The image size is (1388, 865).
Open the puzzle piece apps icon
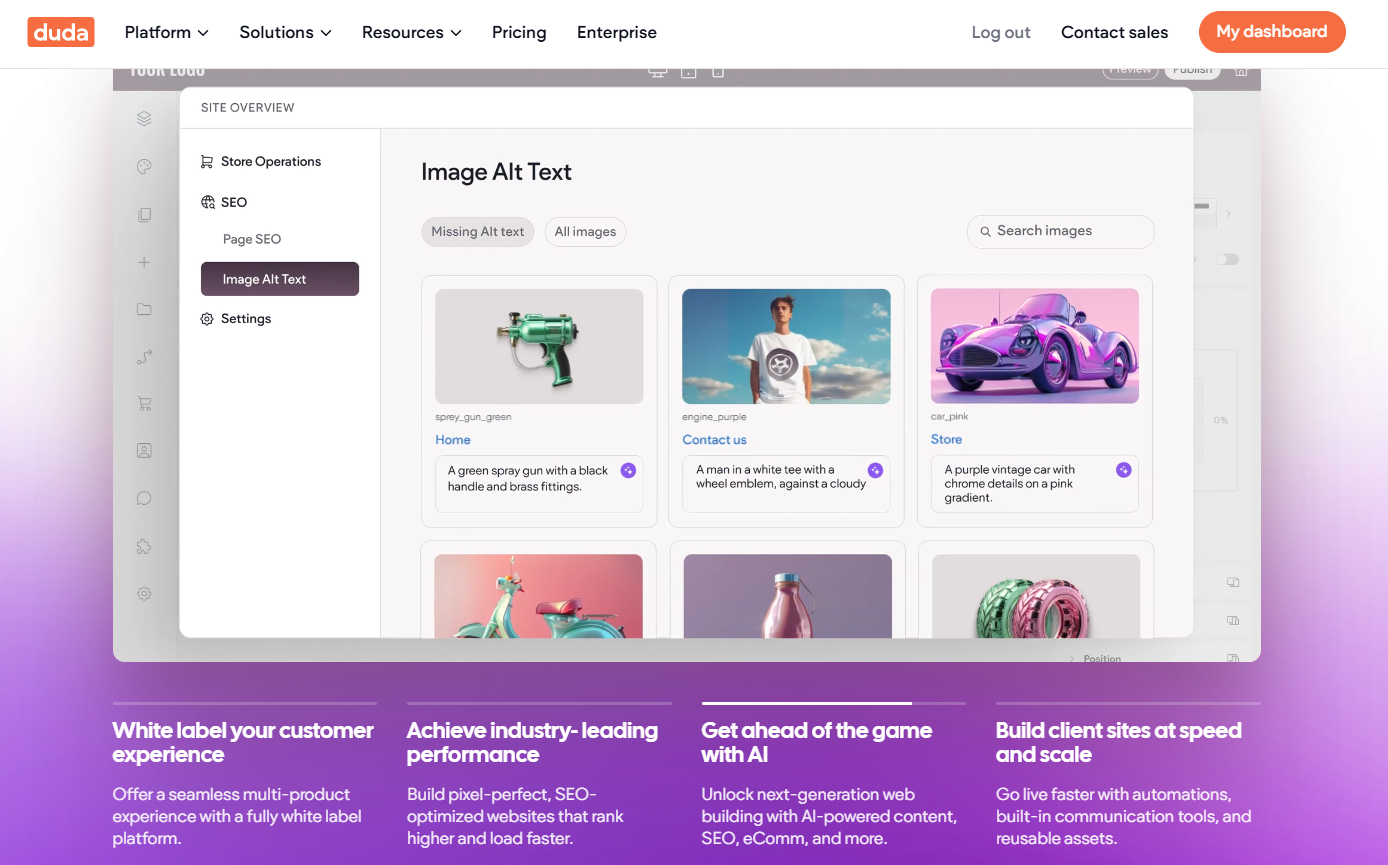coord(144,546)
